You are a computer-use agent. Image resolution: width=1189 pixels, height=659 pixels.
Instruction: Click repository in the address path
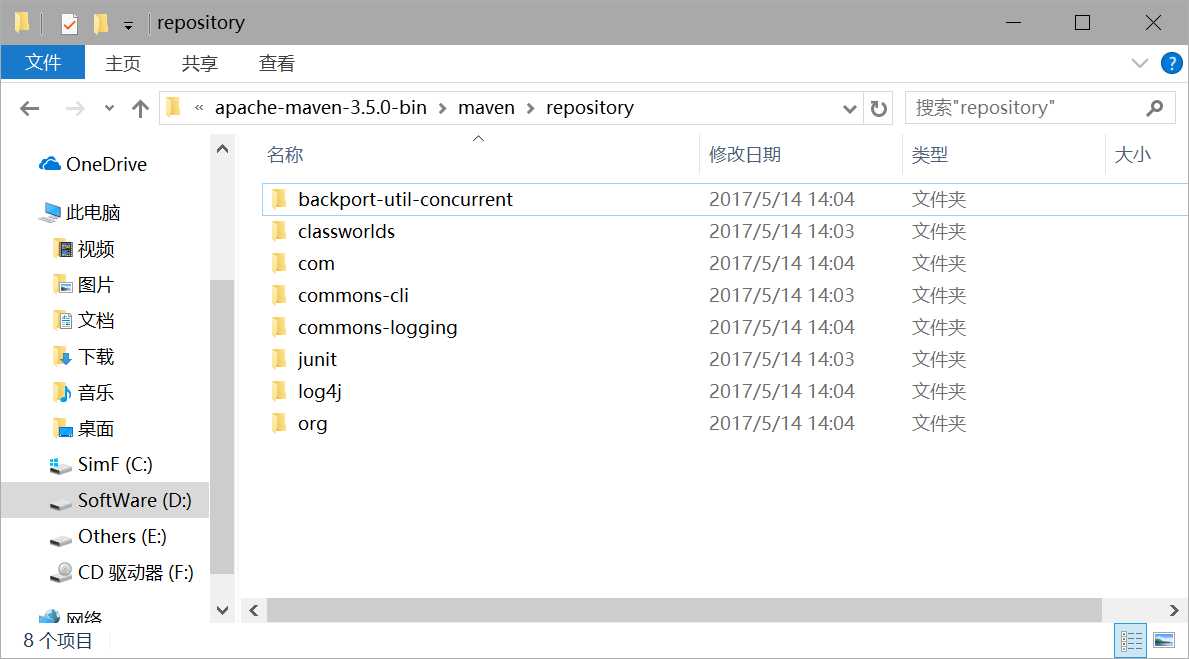[x=590, y=108]
